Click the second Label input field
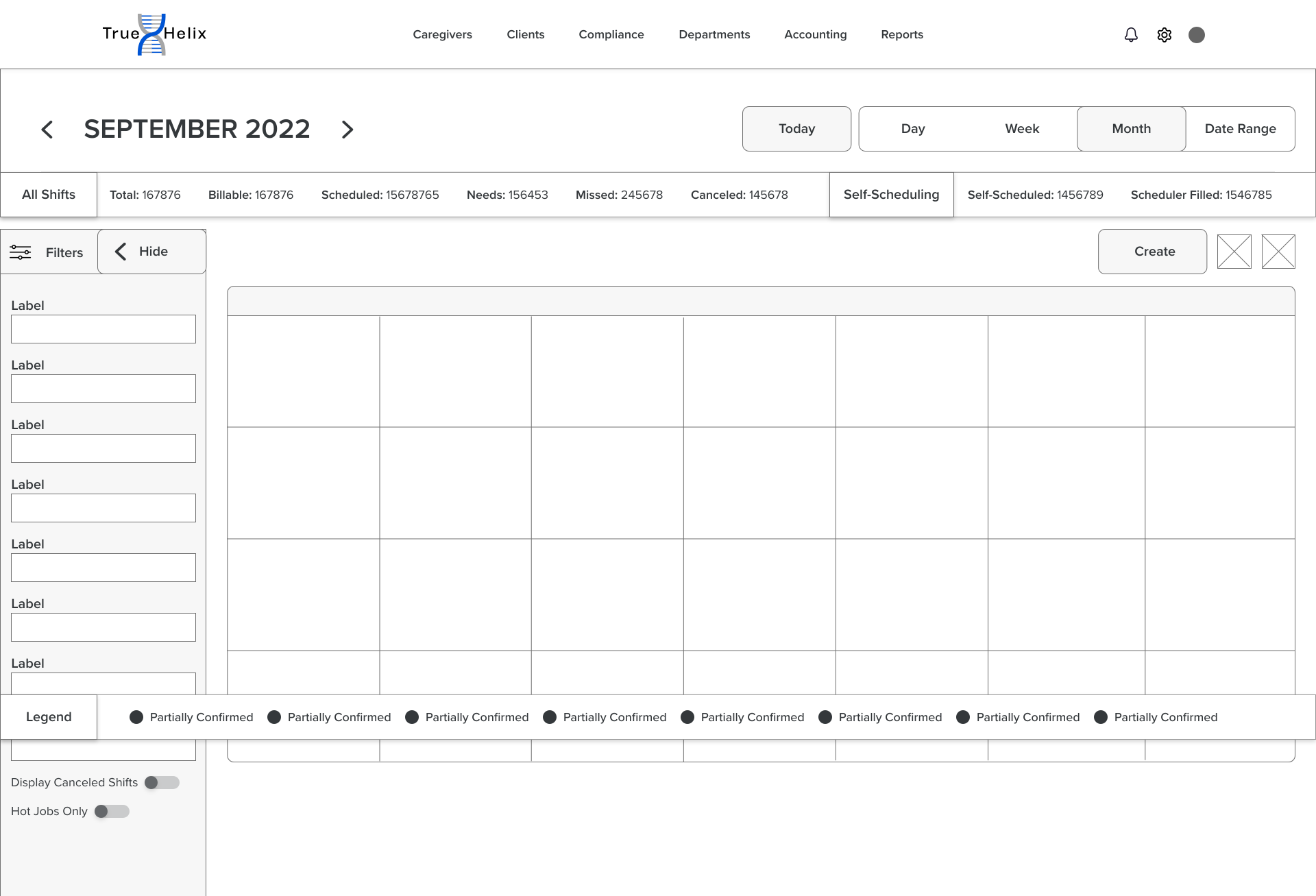Viewport: 1316px width, 896px height. point(103,389)
